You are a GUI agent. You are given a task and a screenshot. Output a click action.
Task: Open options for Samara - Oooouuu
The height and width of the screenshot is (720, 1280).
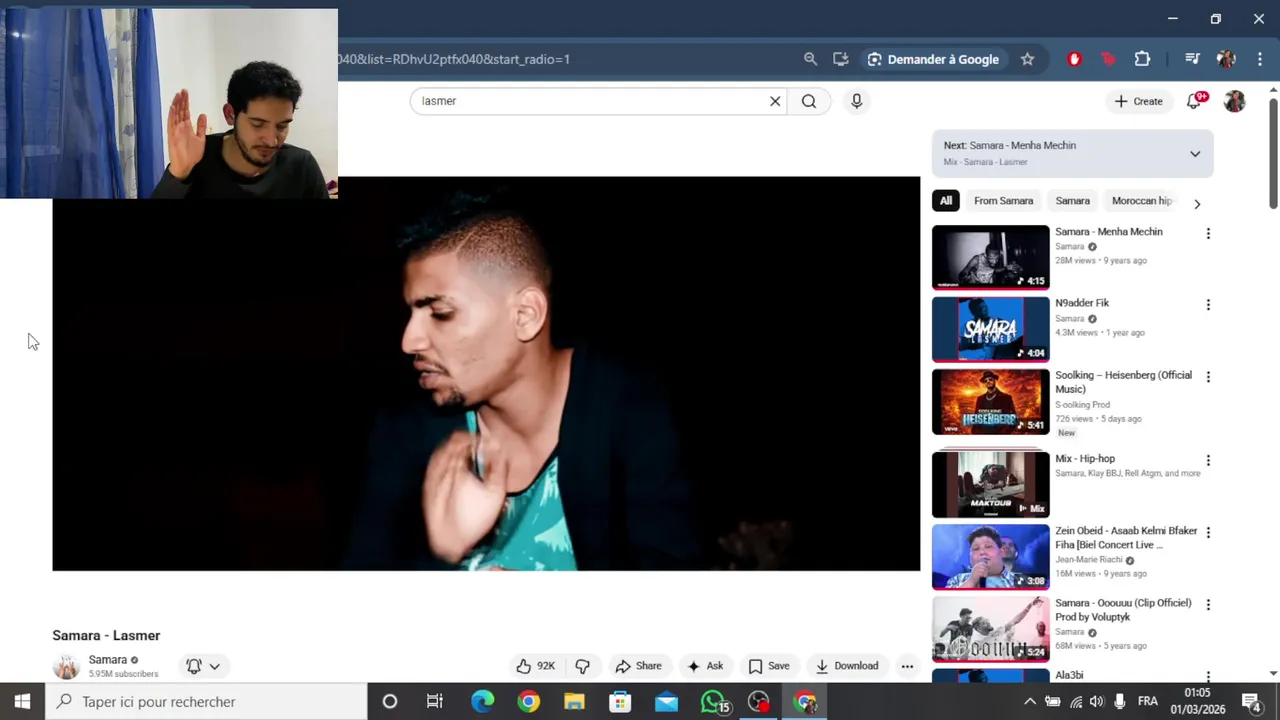(1208, 605)
